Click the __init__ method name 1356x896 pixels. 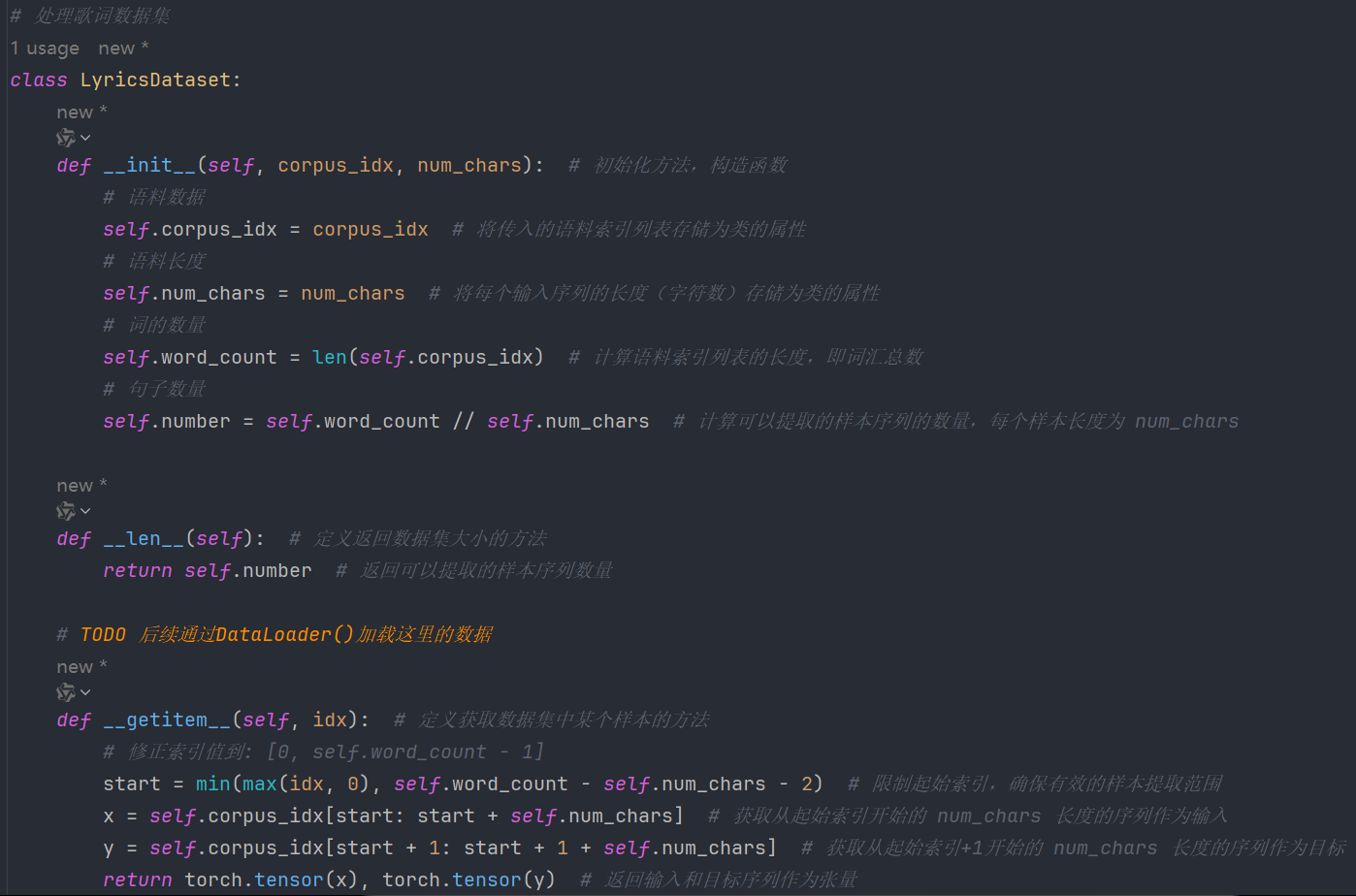coord(149,166)
